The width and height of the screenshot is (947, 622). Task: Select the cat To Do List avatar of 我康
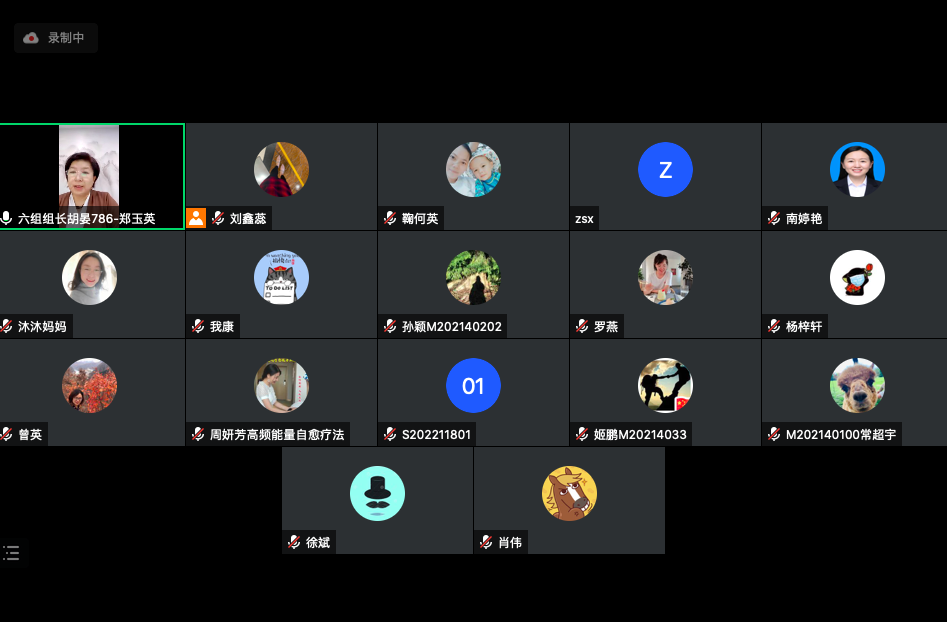pos(281,277)
